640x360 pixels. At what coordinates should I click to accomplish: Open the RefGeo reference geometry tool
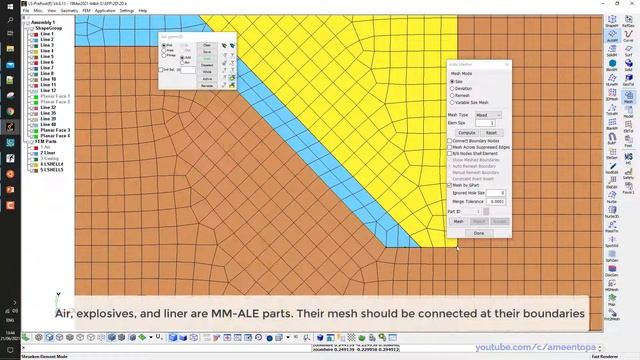pyautogui.click(x=629, y=21)
